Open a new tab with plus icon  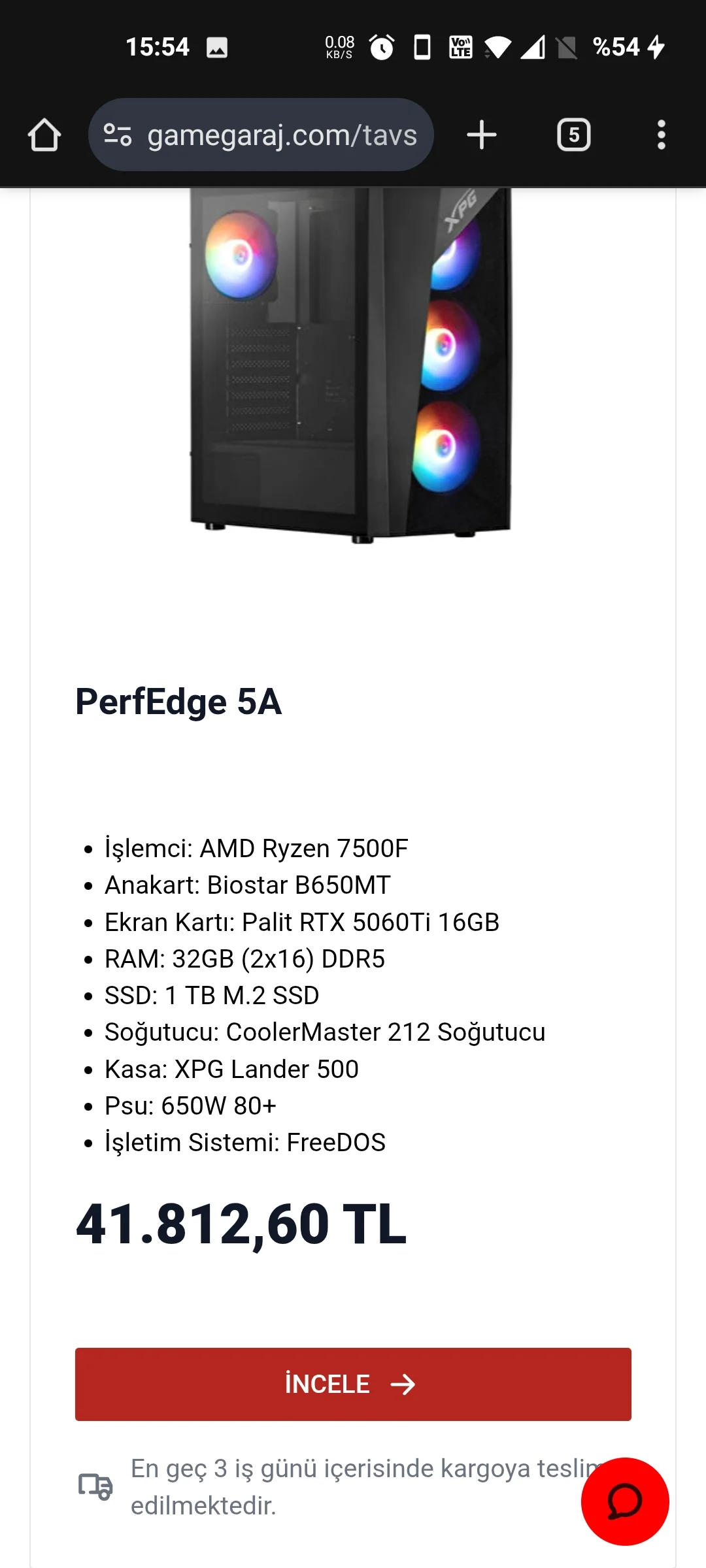[482, 135]
